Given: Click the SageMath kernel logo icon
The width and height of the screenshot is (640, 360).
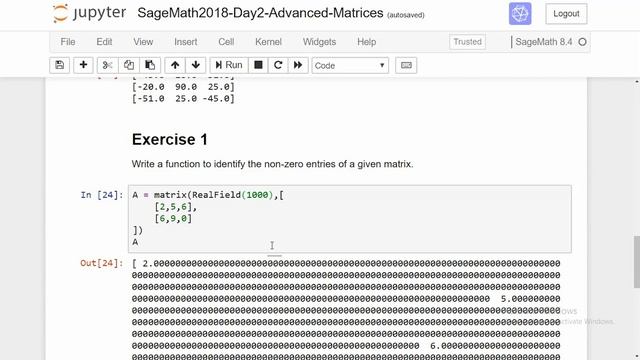Looking at the screenshot, I should [520, 13].
